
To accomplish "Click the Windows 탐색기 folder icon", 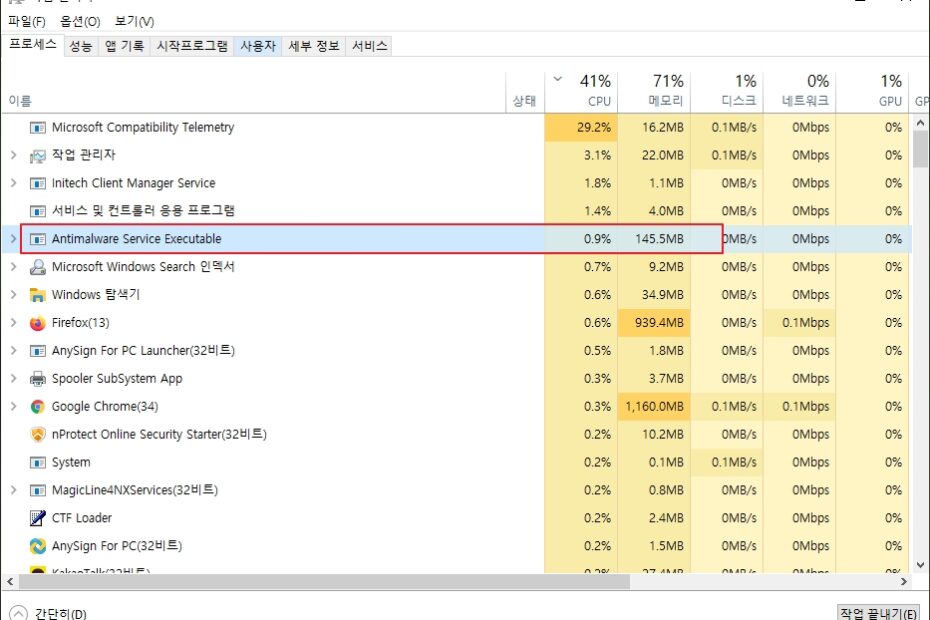I will coord(37,295).
